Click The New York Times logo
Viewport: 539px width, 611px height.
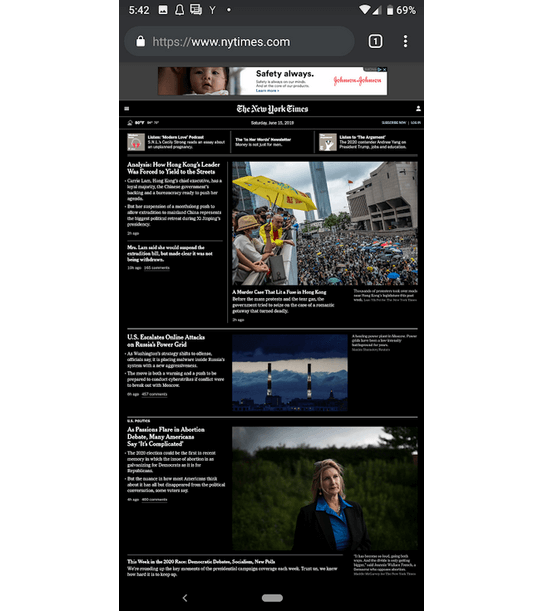coord(272,109)
